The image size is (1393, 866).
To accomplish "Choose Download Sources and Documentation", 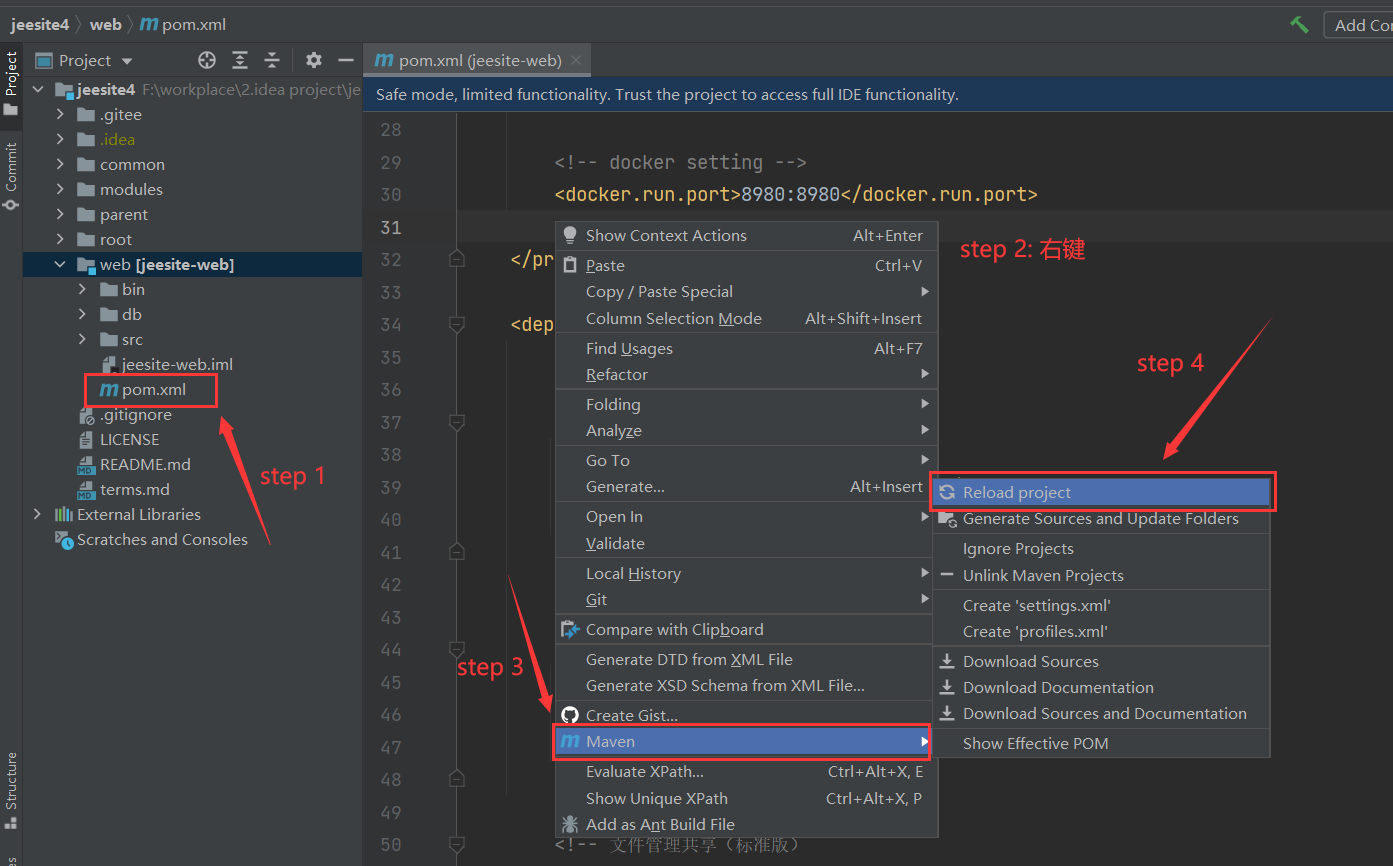I will [1101, 713].
